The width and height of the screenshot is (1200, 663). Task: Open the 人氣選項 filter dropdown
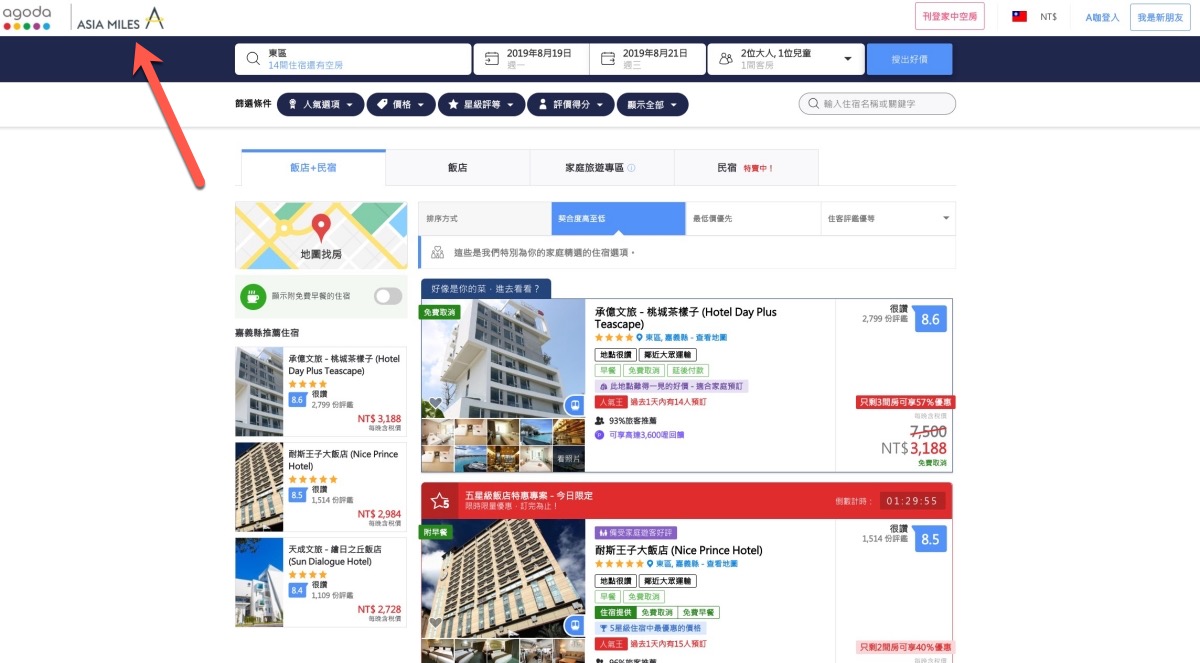319,104
